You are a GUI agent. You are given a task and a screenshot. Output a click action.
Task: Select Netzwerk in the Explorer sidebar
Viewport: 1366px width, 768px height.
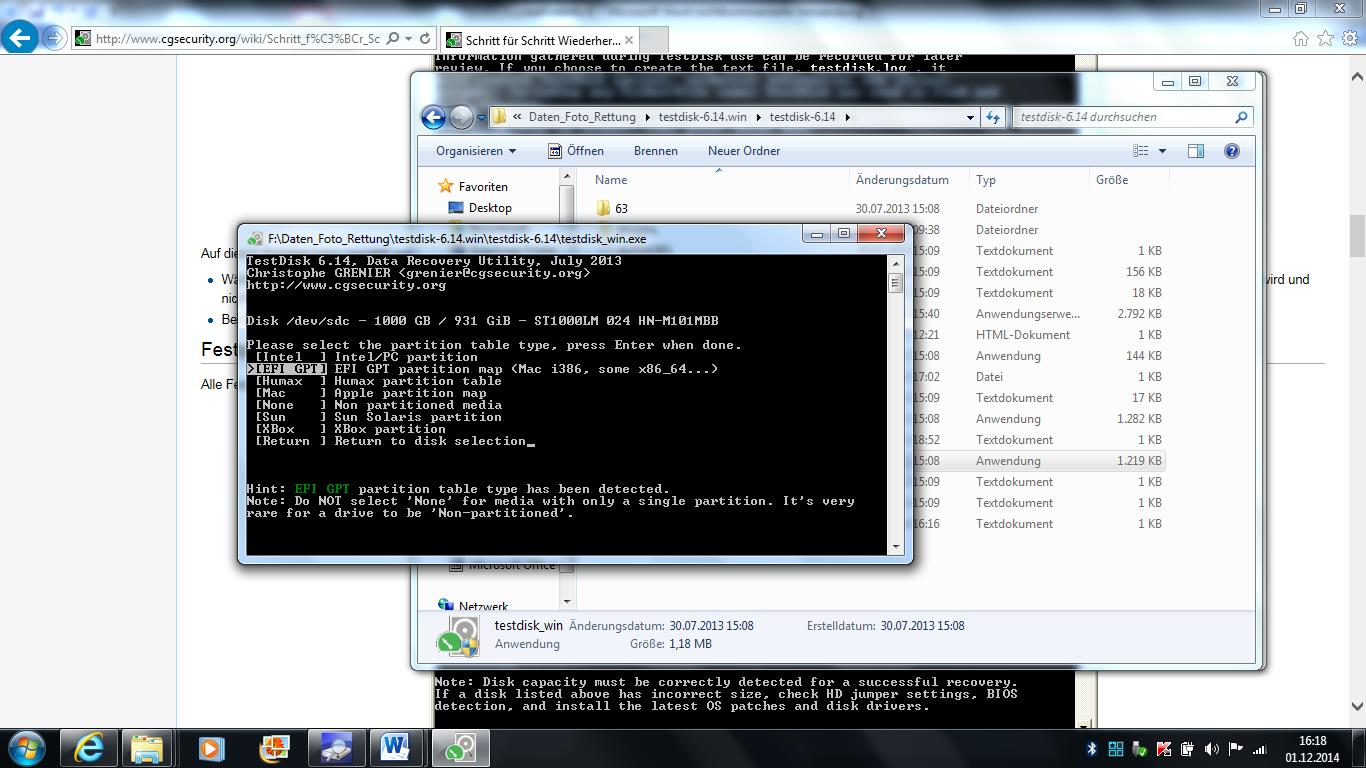(484, 606)
